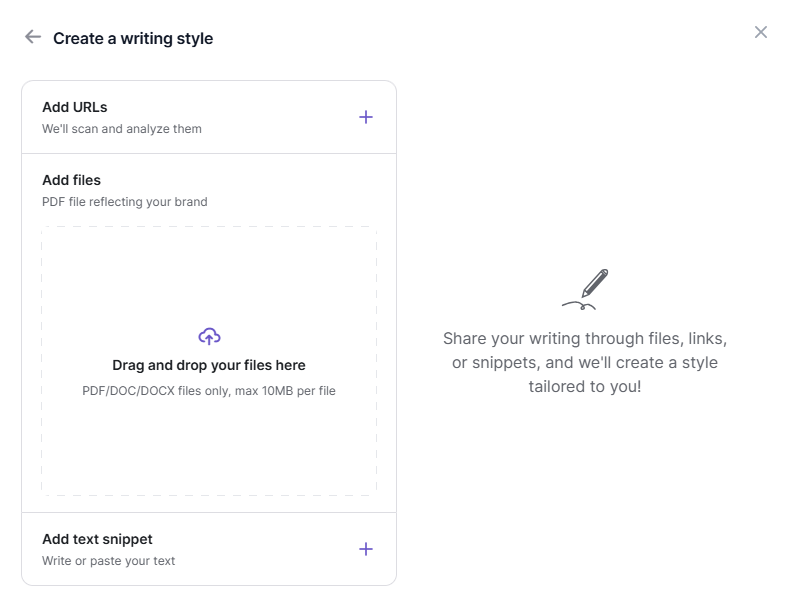Click the "PDF file reflecting your brand" description
The image size is (794, 609).
pyautogui.click(x=125, y=202)
